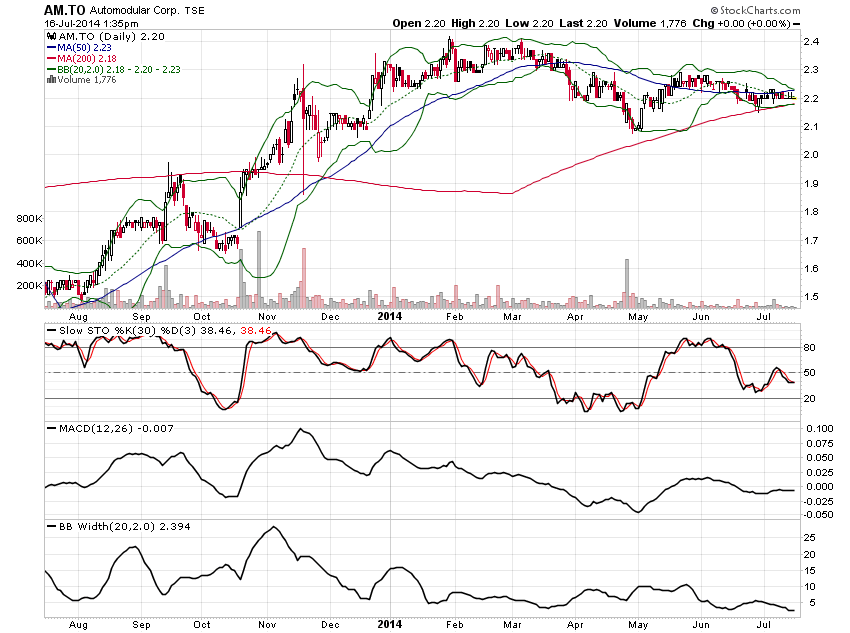
Task: Click the Slow STO %K(30) %D(3) indicator label
Action: 128,330
